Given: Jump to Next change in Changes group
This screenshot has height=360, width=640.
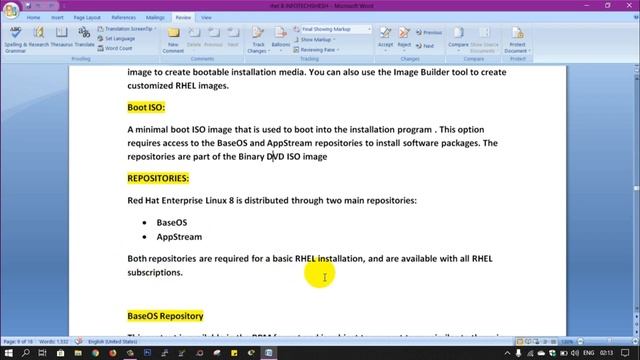Looking at the screenshot, I should [425, 46].
